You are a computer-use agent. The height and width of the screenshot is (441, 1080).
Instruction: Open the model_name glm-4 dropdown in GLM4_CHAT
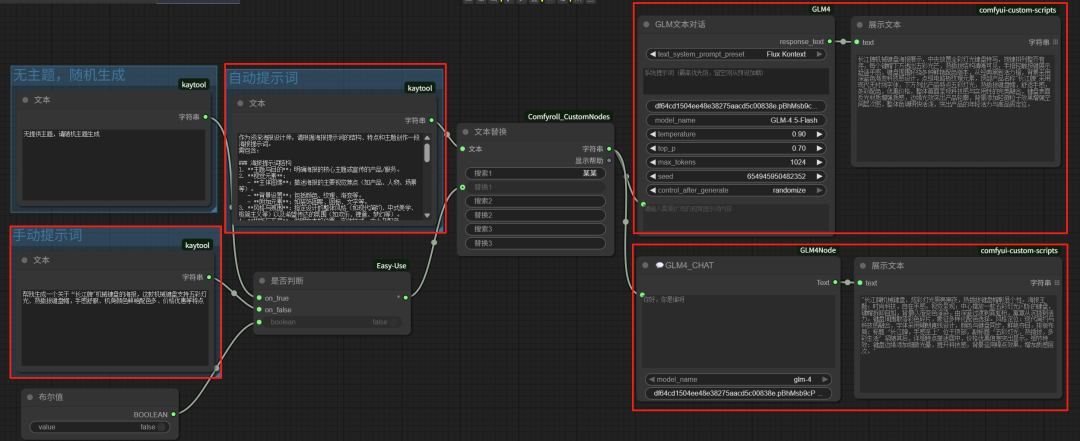(x=738, y=379)
